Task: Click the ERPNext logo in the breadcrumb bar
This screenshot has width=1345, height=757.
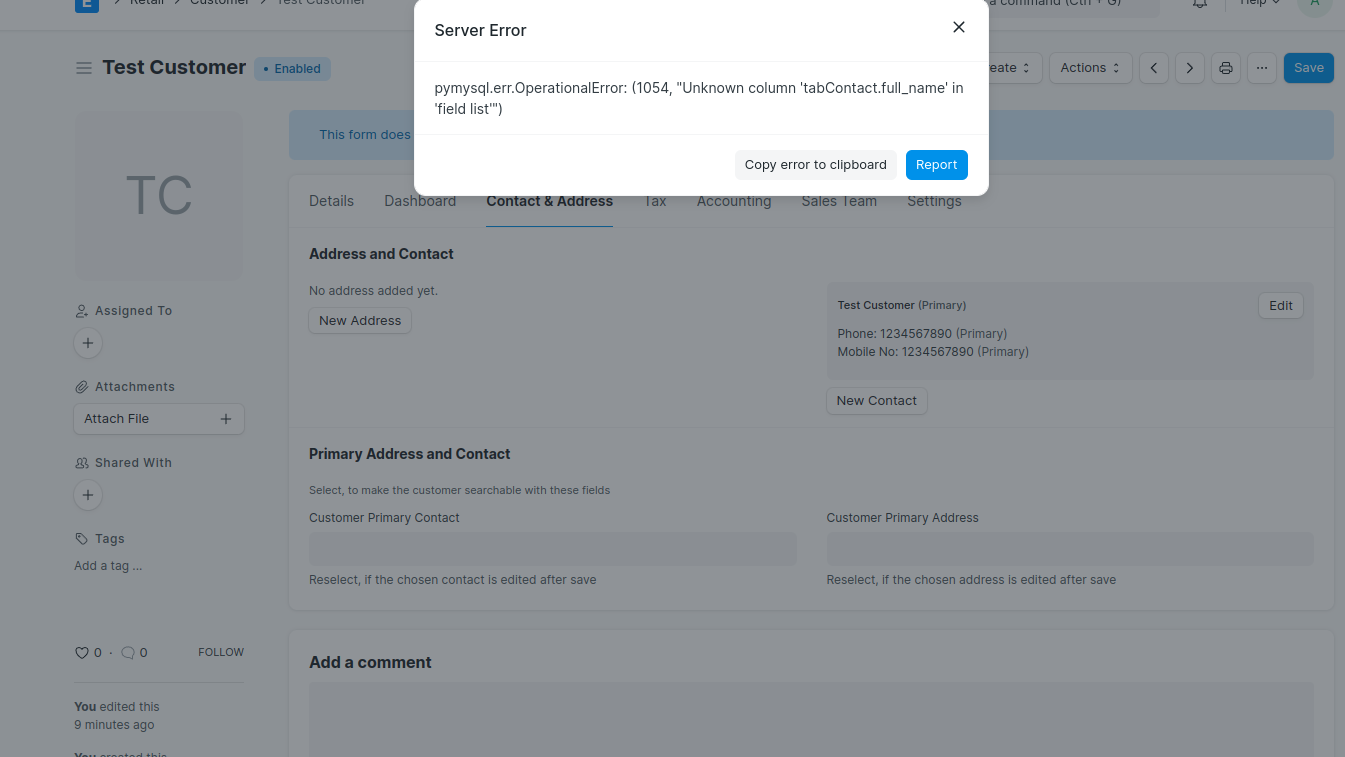Action: [x=86, y=6]
